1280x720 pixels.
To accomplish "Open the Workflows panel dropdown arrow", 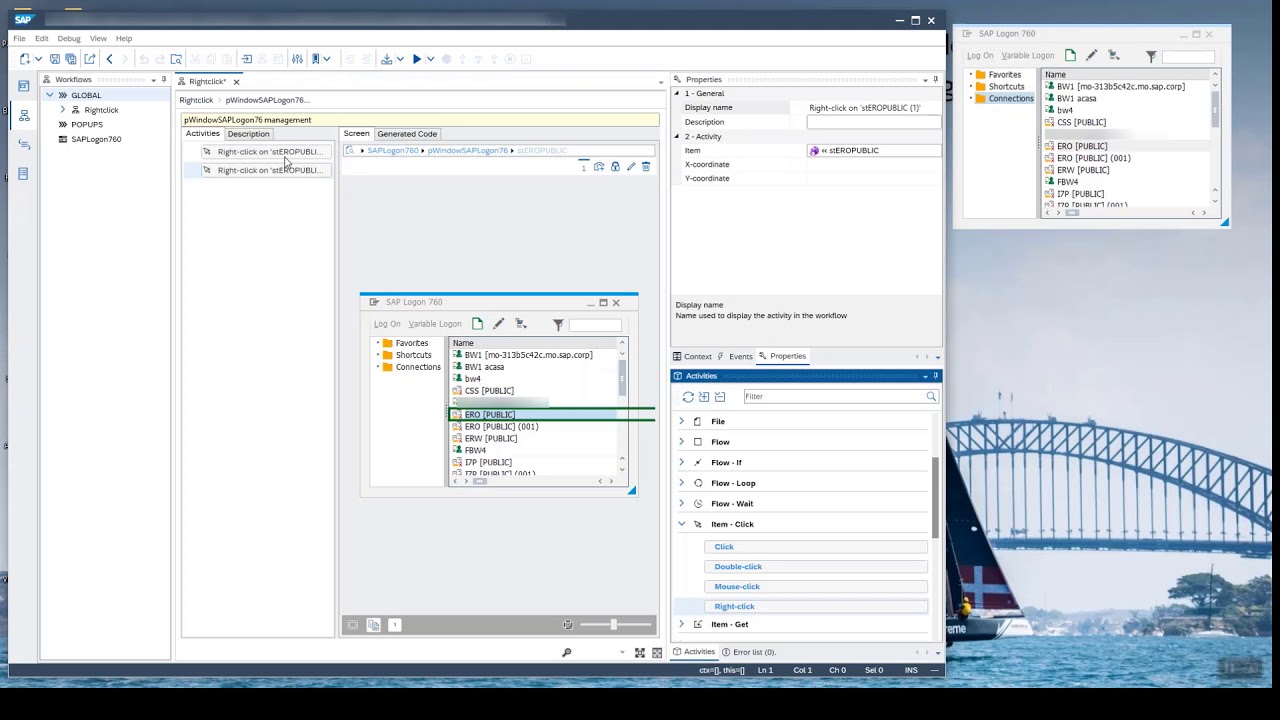I will click(x=153, y=80).
